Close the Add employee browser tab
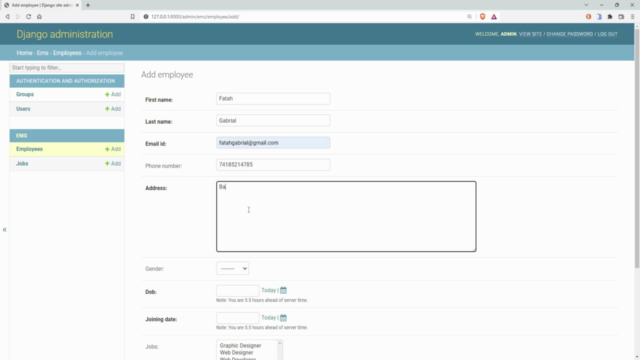This screenshot has height=360, width=640. click(77, 5)
